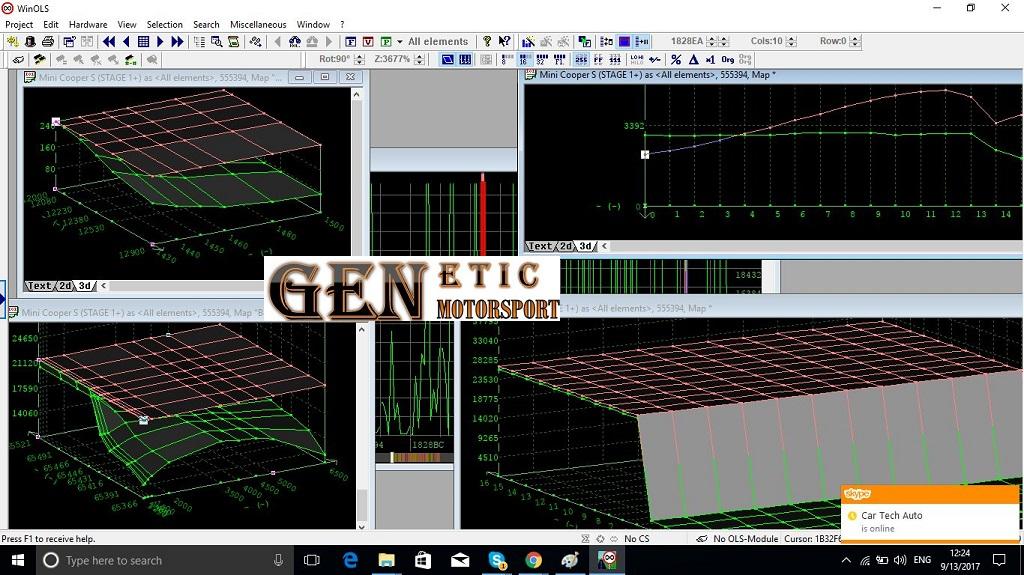Jump to the first map with double-left arrow

(108, 42)
